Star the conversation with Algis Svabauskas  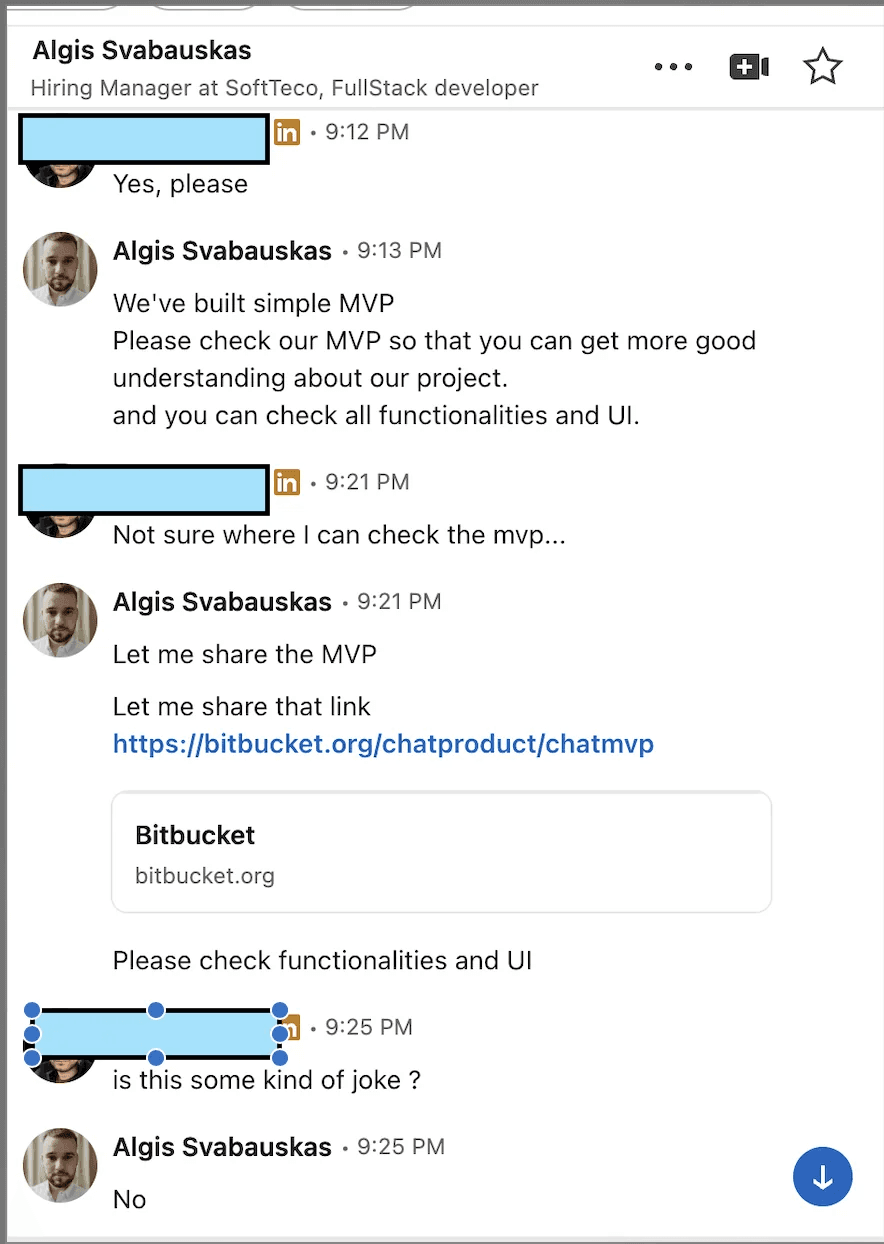tap(822, 66)
